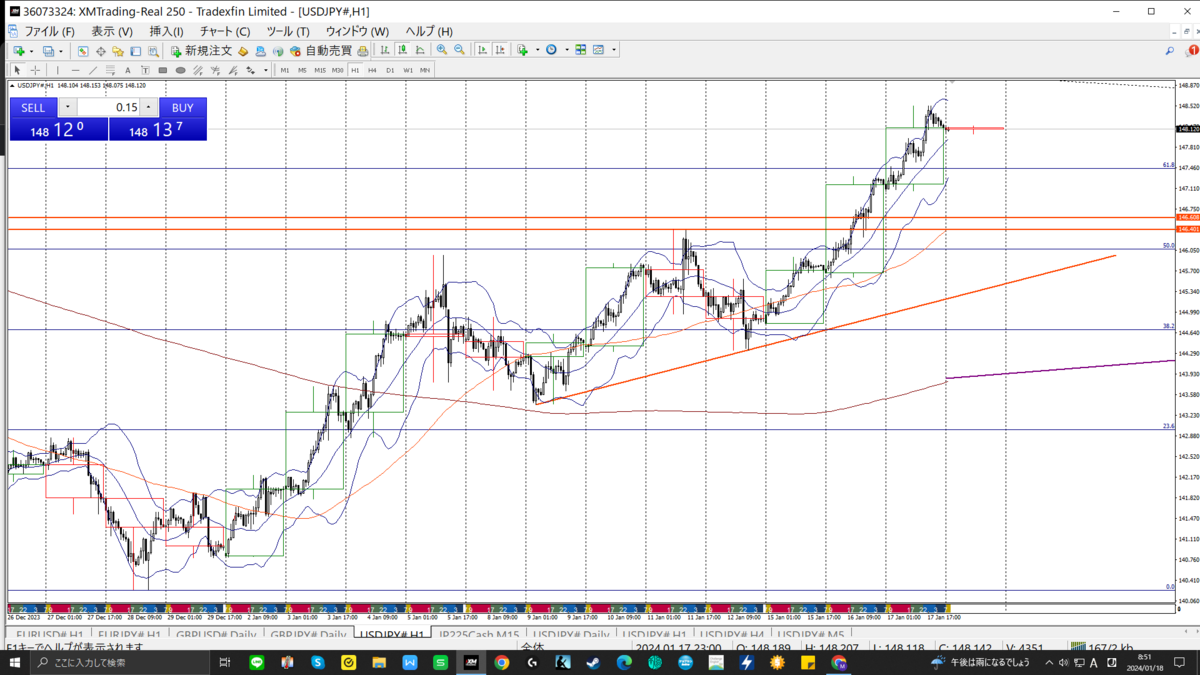Image resolution: width=1200 pixels, height=675 pixels.
Task: Click the Zoom Out magnifier icon
Action: tap(459, 50)
